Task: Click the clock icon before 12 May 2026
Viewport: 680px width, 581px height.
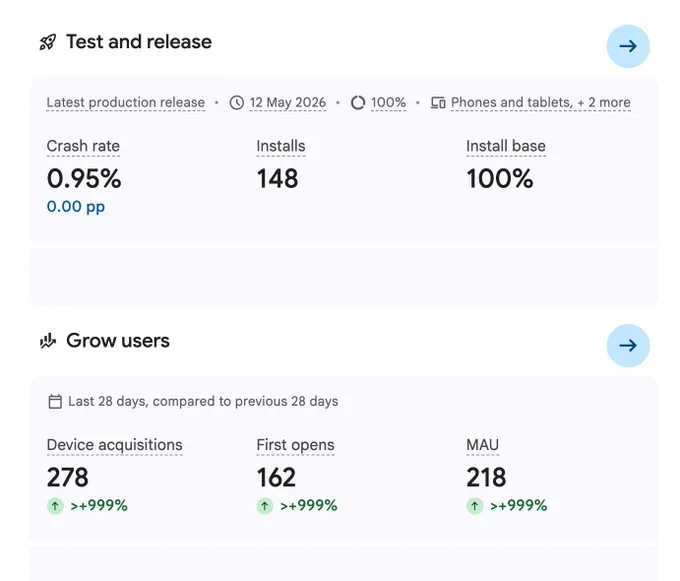Action: pos(236,103)
